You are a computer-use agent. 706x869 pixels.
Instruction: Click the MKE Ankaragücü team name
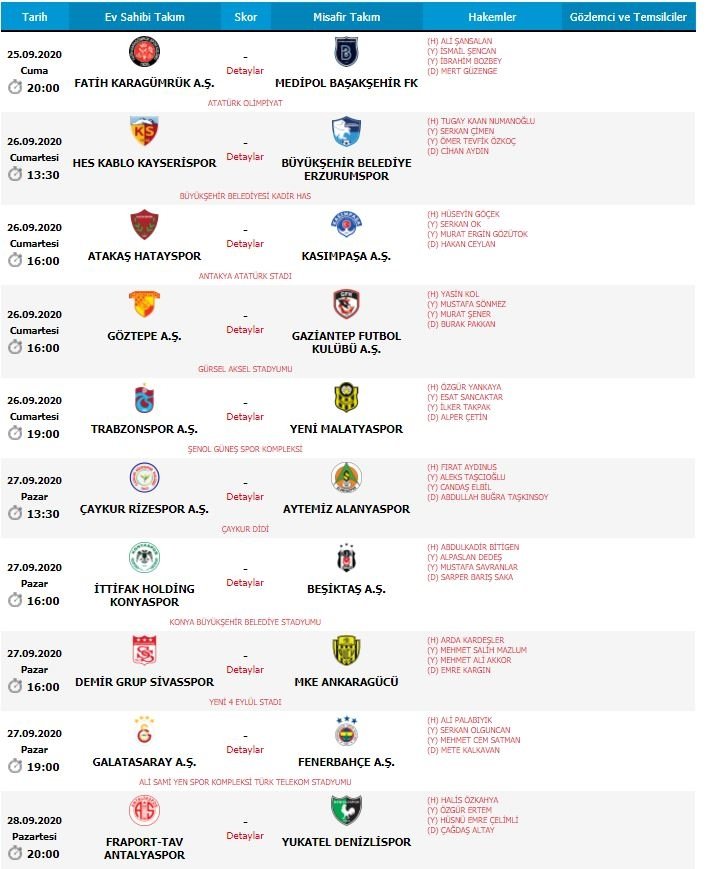(x=346, y=682)
